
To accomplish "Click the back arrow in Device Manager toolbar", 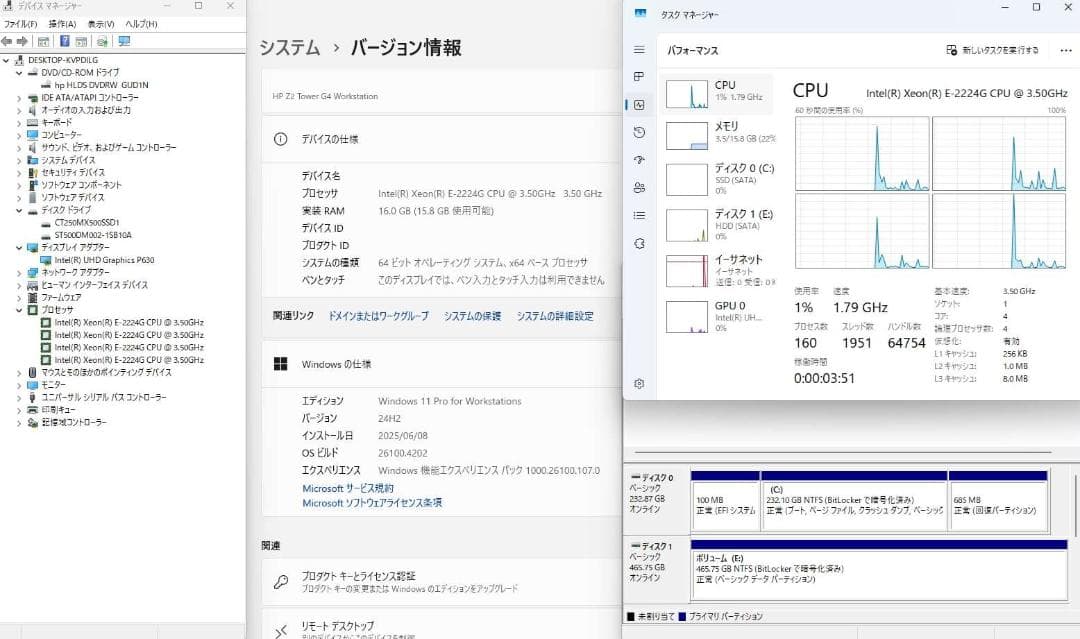I will [8, 41].
